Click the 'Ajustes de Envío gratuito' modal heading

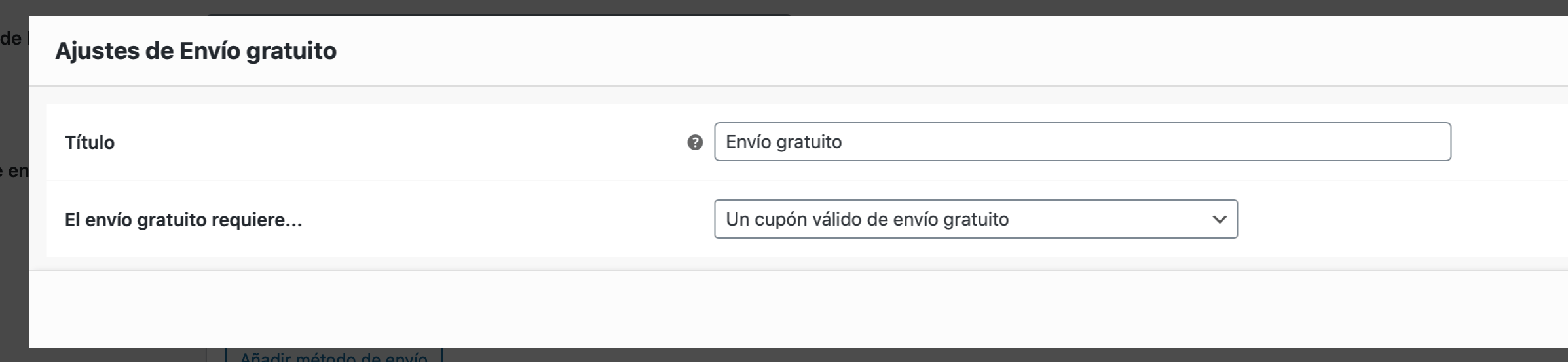196,50
